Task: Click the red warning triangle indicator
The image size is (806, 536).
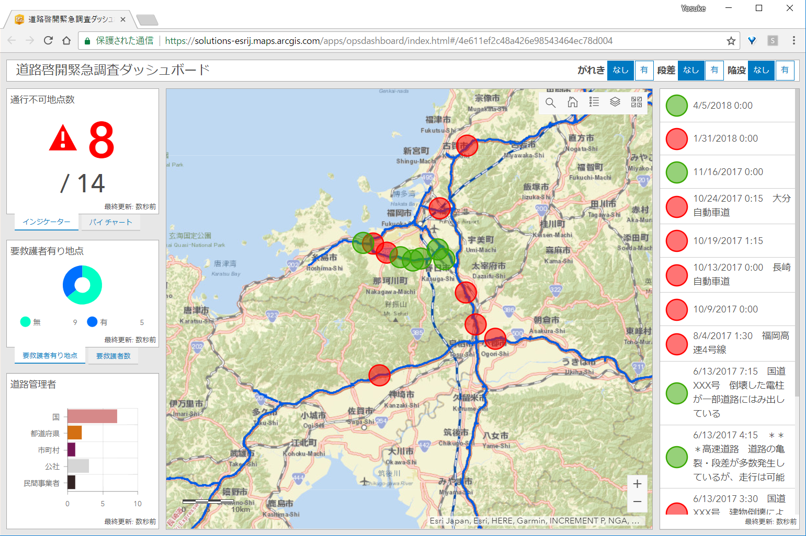Action: pos(63,138)
